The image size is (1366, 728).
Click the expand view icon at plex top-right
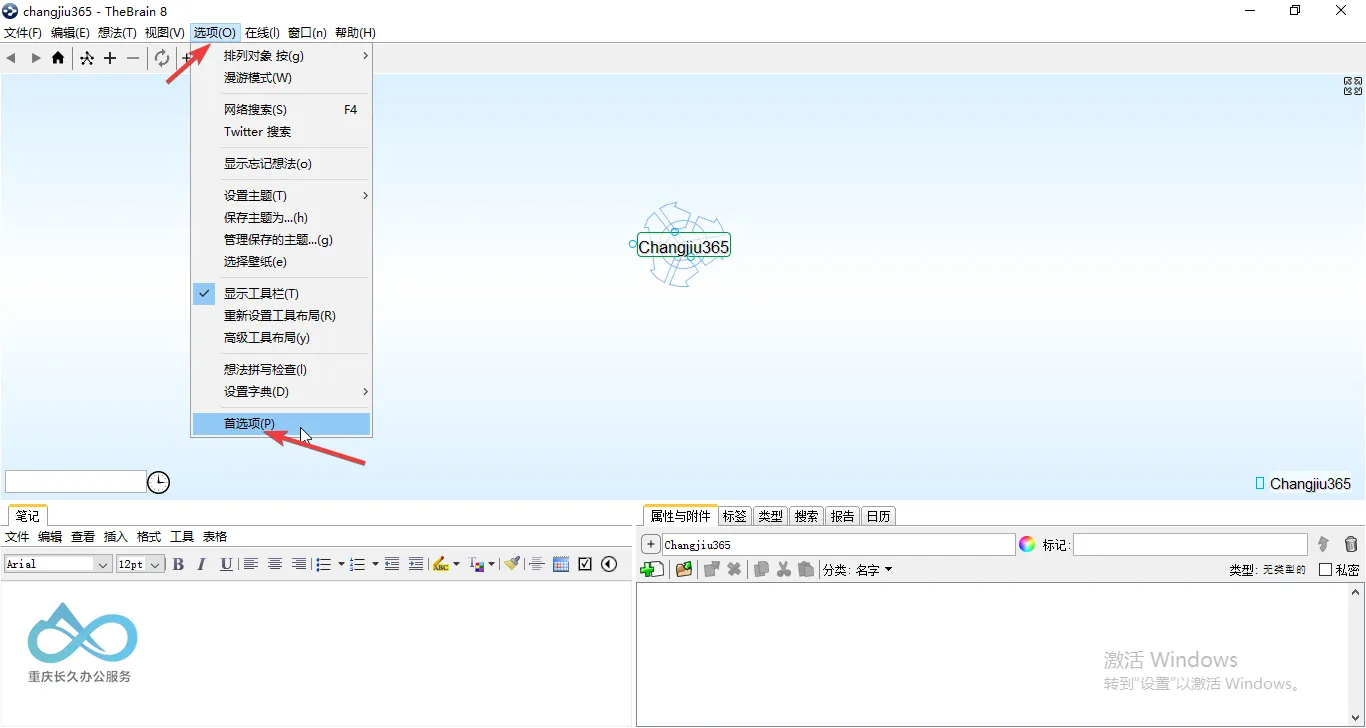[x=1353, y=86]
